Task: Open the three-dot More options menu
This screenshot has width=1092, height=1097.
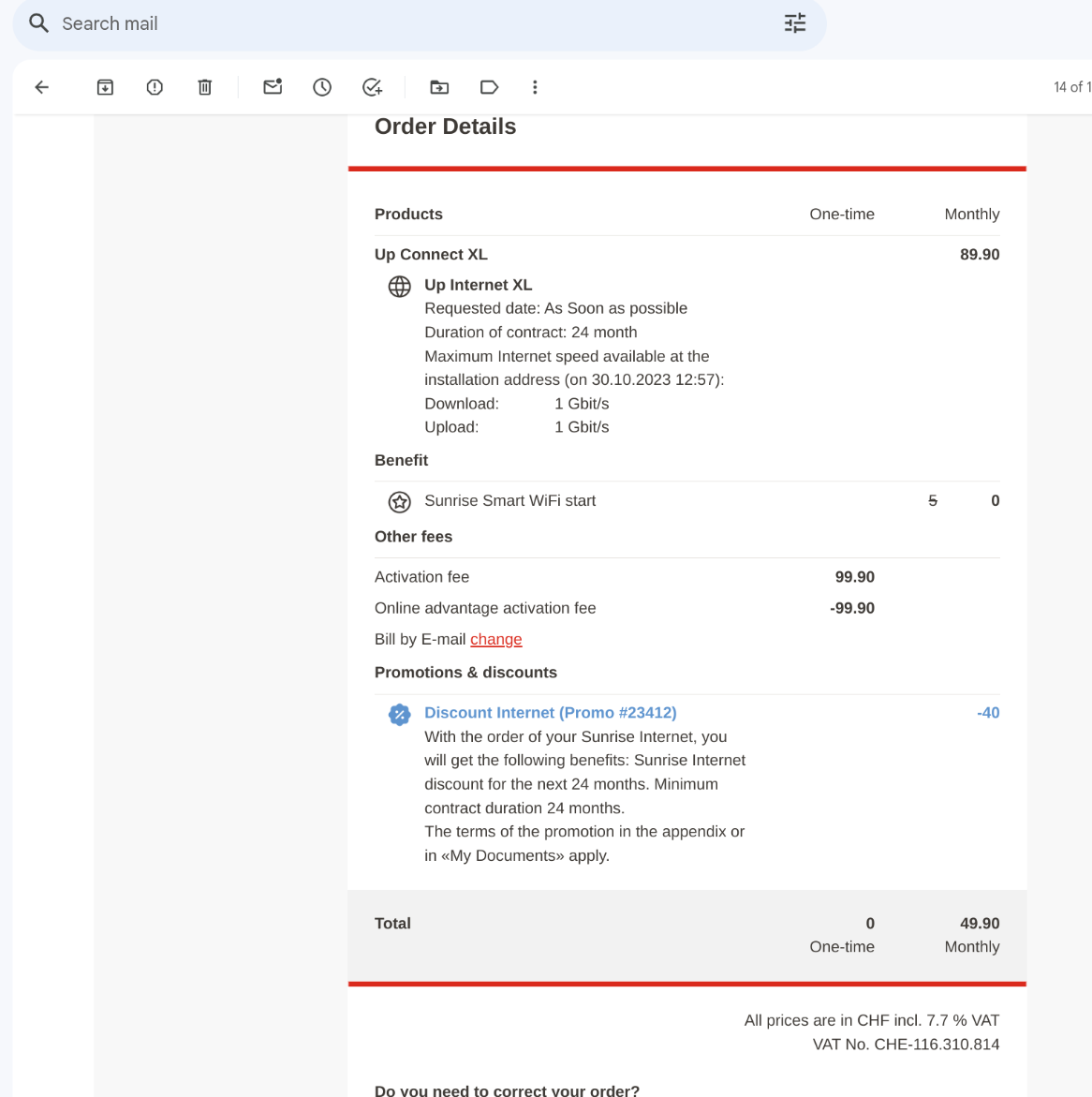Action: pyautogui.click(x=535, y=87)
